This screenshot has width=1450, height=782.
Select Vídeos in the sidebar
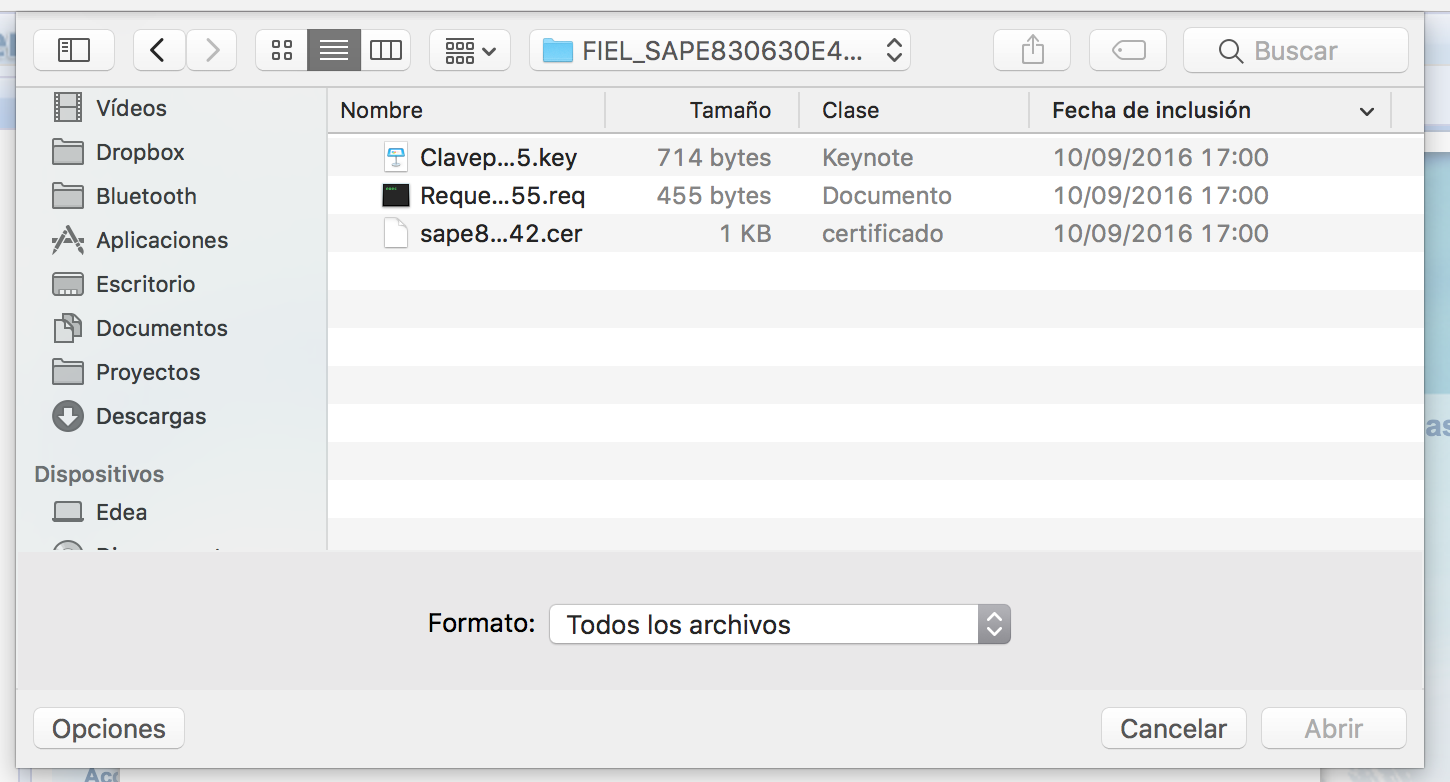(130, 108)
